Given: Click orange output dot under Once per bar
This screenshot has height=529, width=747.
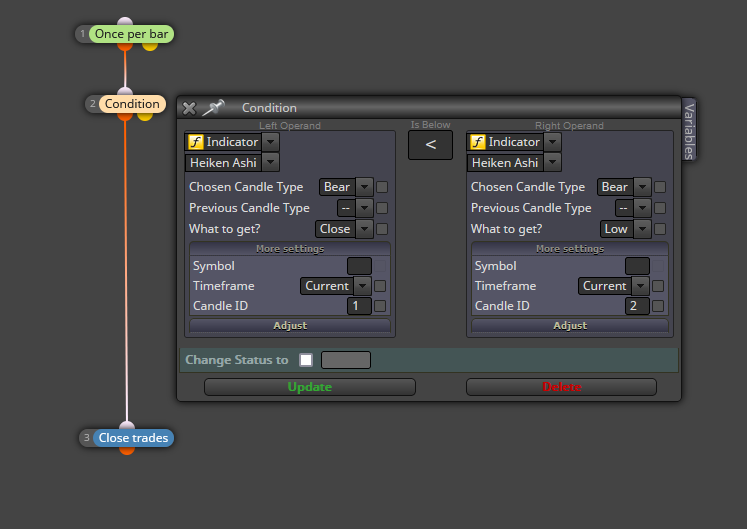Looking at the screenshot, I should pyautogui.click(x=125, y=46).
